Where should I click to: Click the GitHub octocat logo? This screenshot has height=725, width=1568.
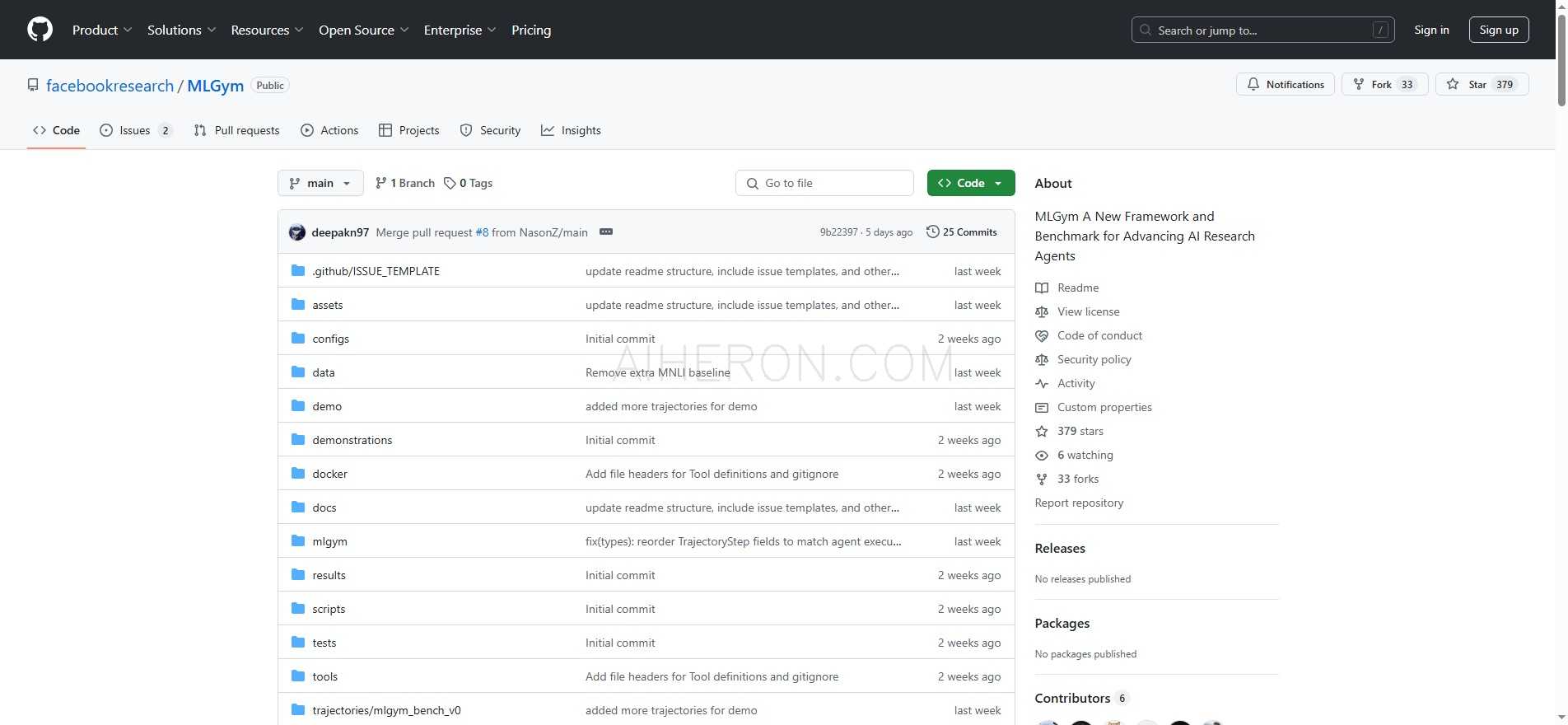[40, 30]
